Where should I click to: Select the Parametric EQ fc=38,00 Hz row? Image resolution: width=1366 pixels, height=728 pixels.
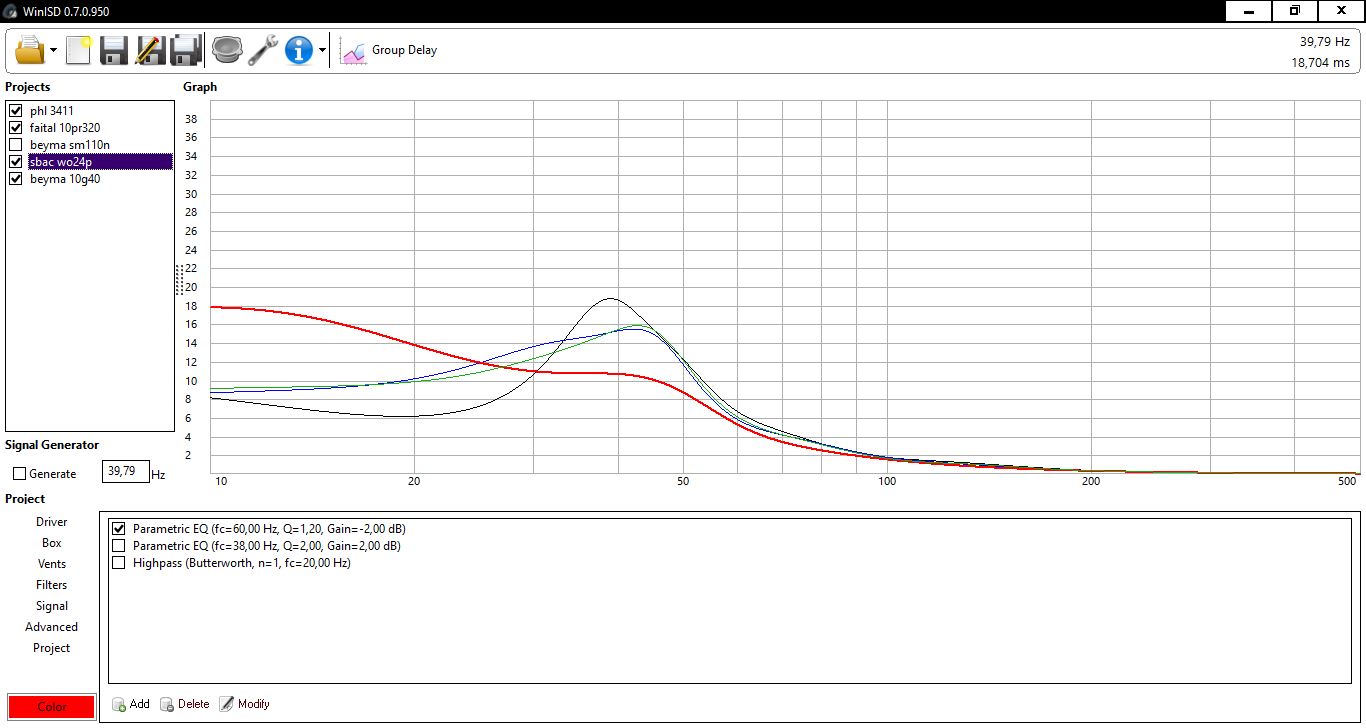(x=267, y=546)
